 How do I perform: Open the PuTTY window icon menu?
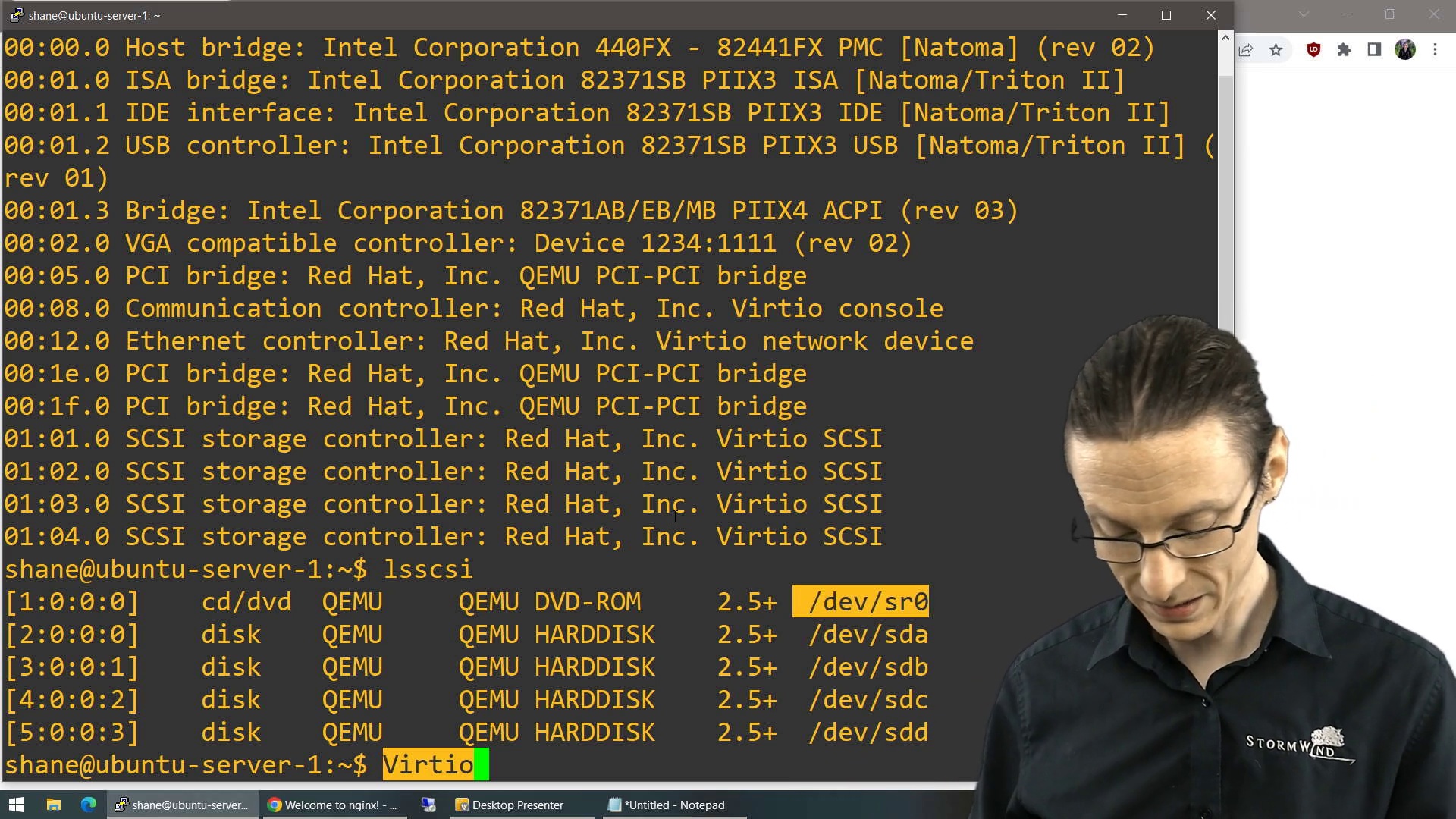tap(15, 15)
